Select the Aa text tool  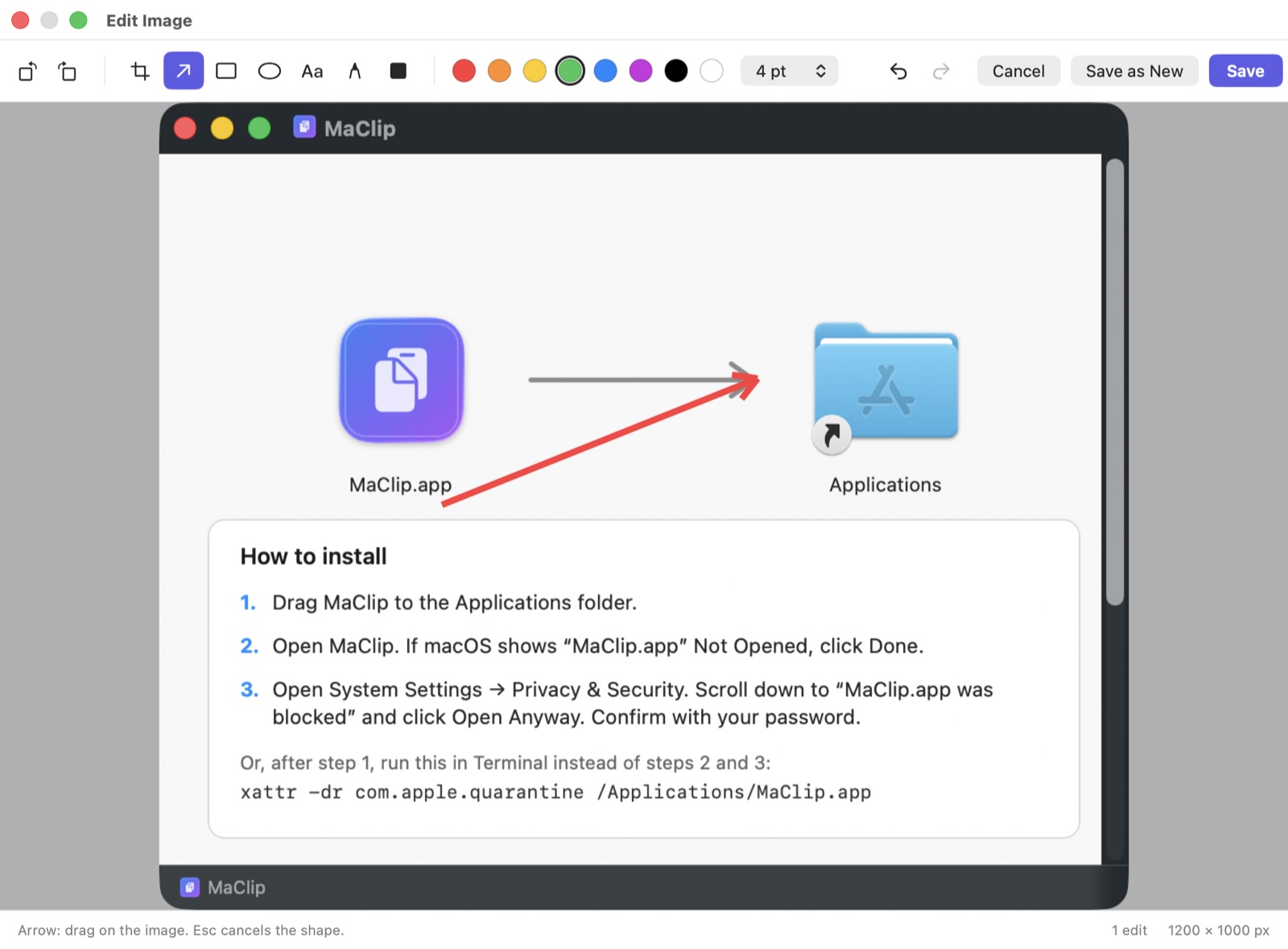click(312, 72)
